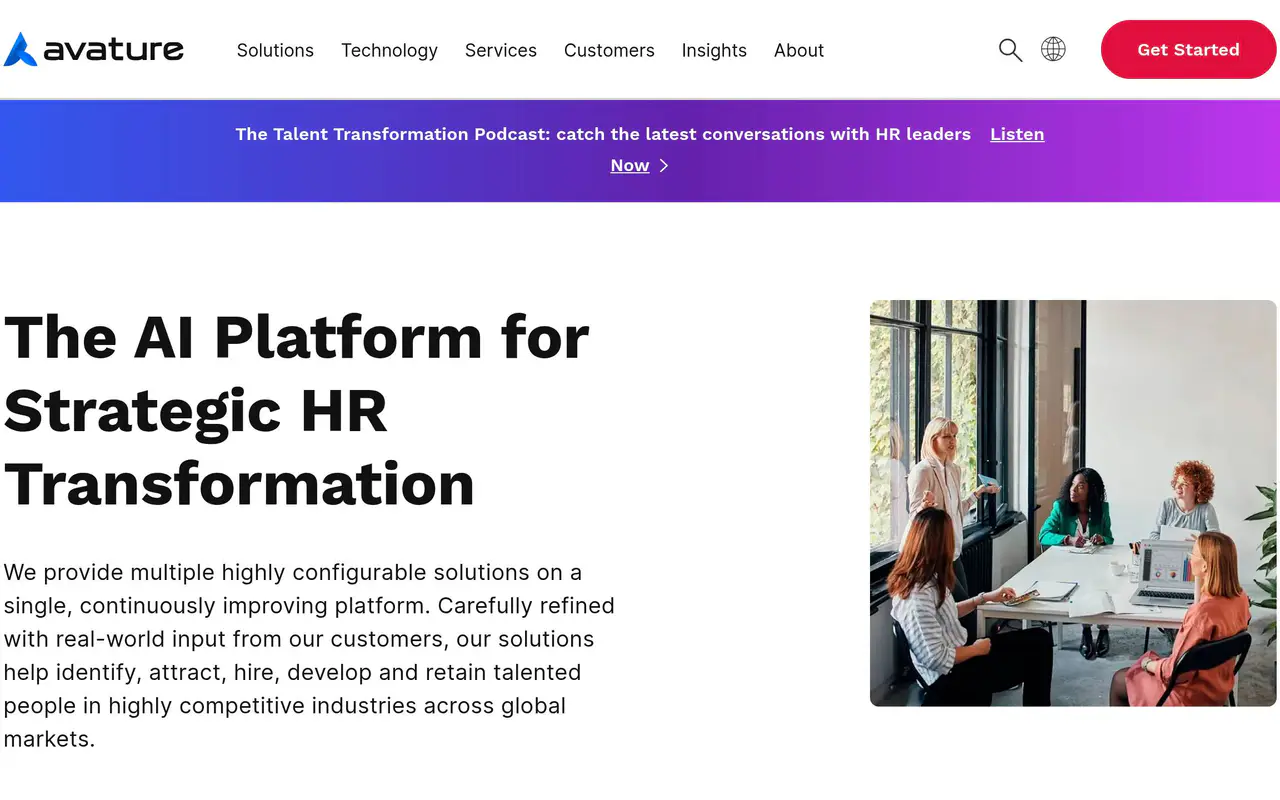Viewport: 1280px width, 800px height.
Task: Open the search magnifier icon
Action: (1011, 50)
